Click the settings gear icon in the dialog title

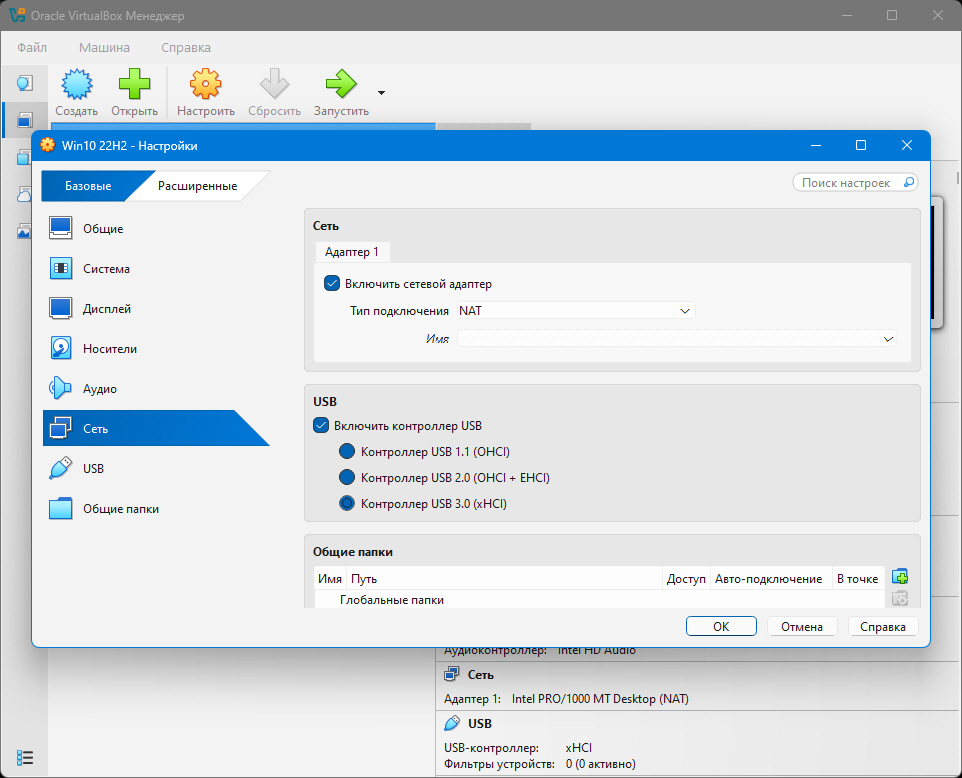(47, 145)
